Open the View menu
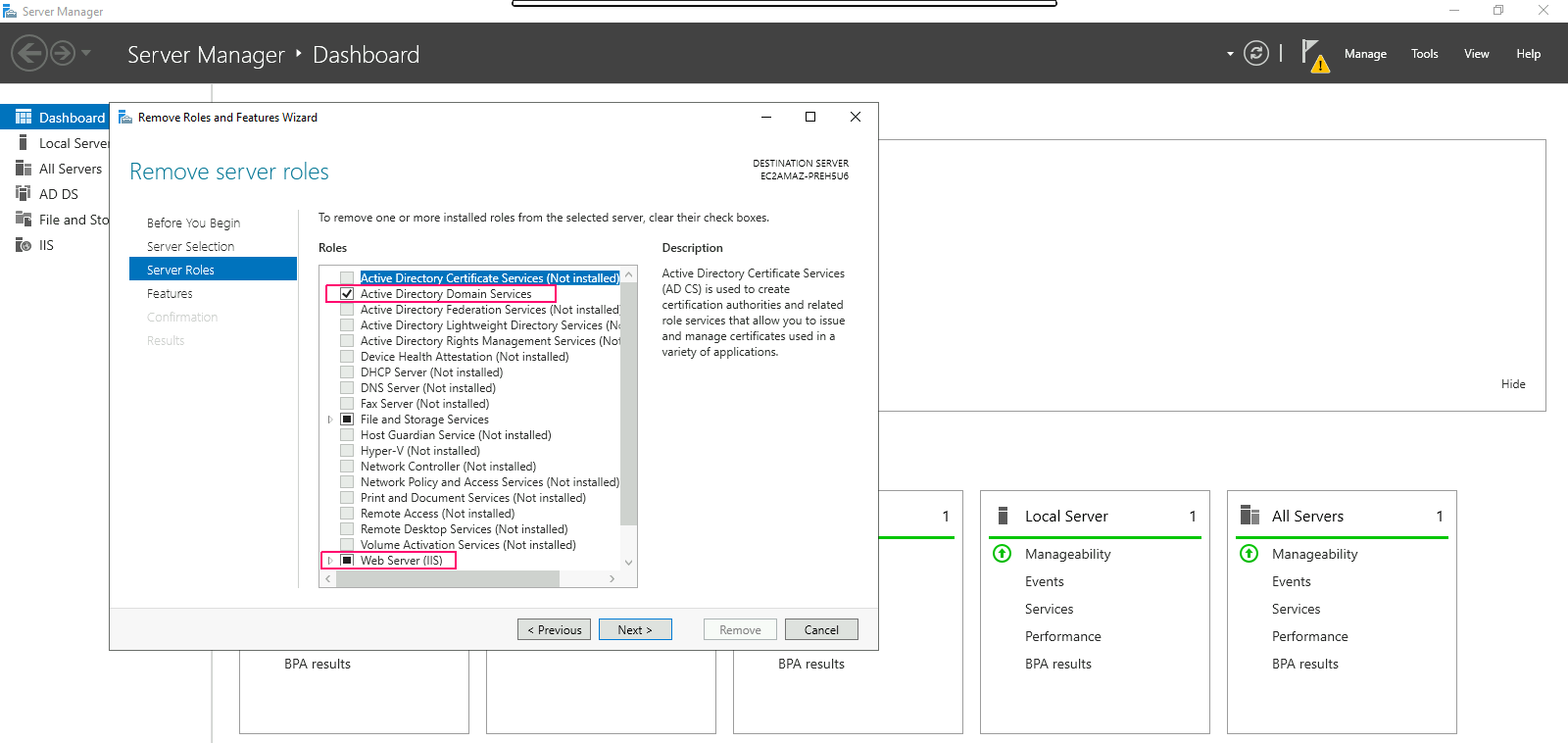 coord(1476,54)
